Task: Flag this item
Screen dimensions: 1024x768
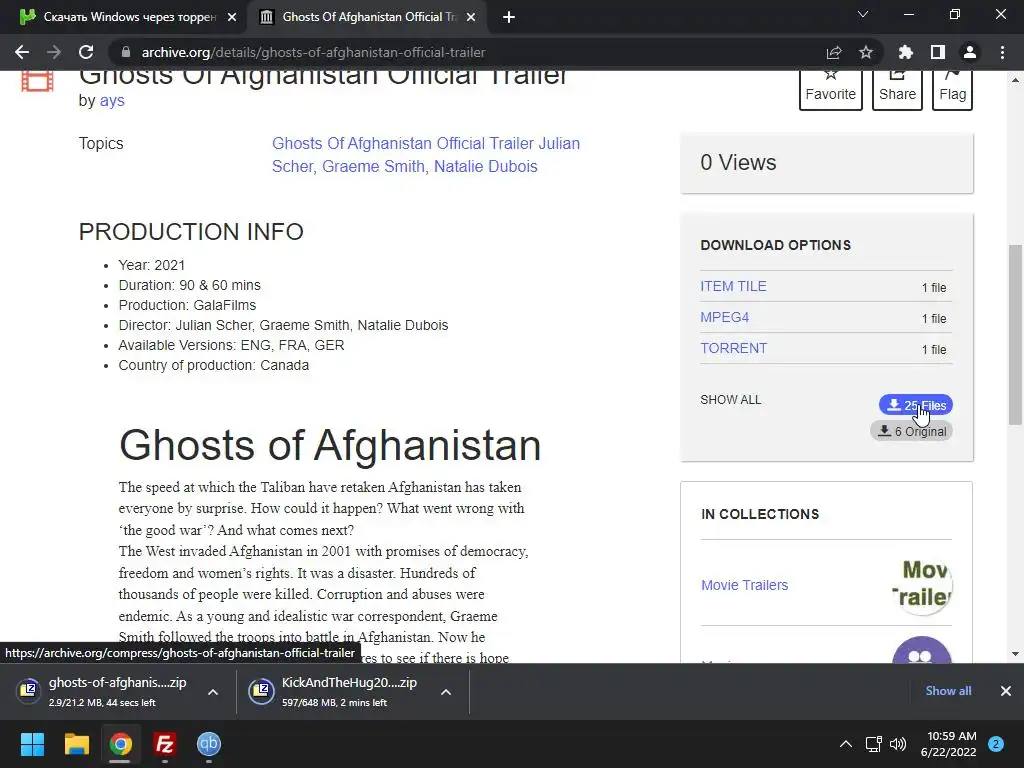Action: [952, 89]
